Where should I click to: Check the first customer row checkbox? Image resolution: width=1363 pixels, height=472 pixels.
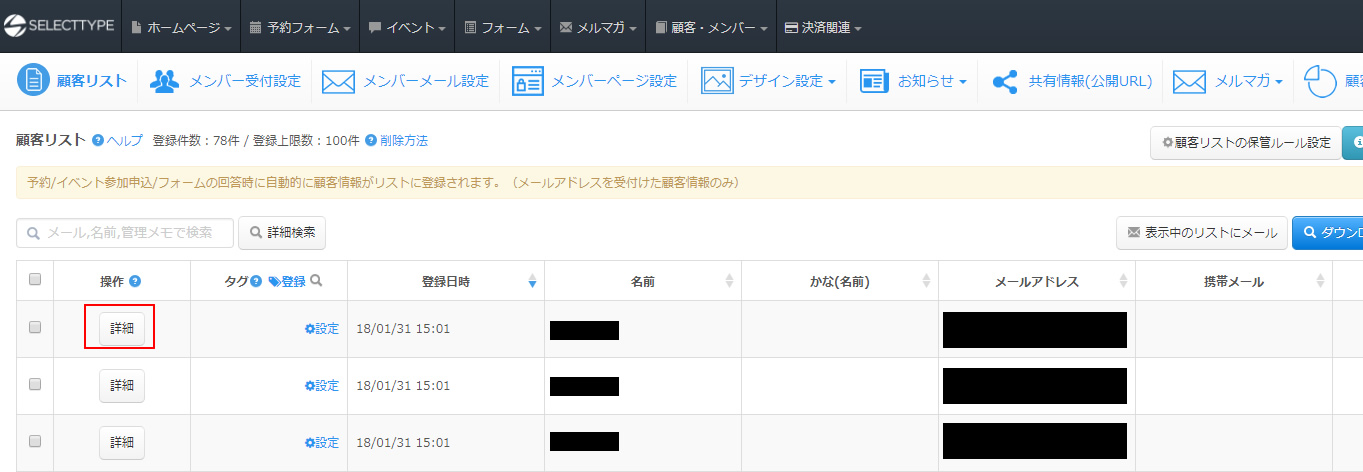tap(35, 327)
